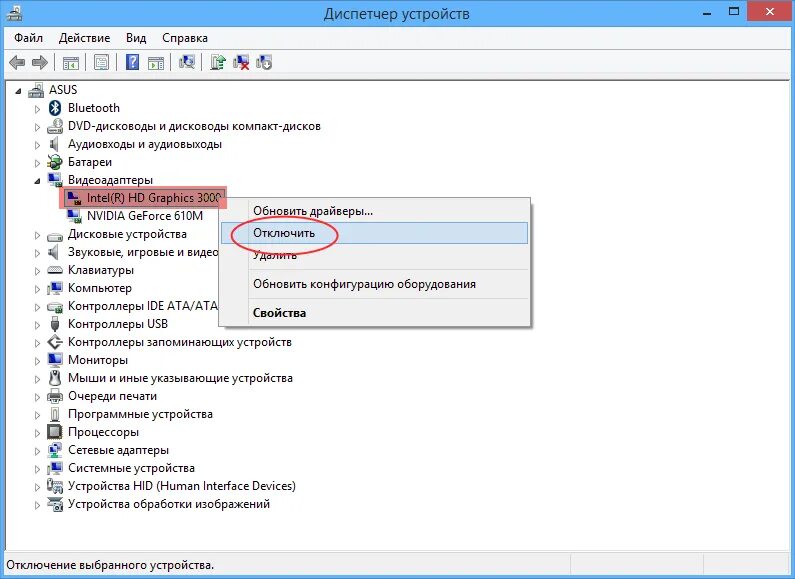Viewport: 795px width, 579px height.
Task: Expand the Сетевые адаптеры category
Action: coord(37,451)
